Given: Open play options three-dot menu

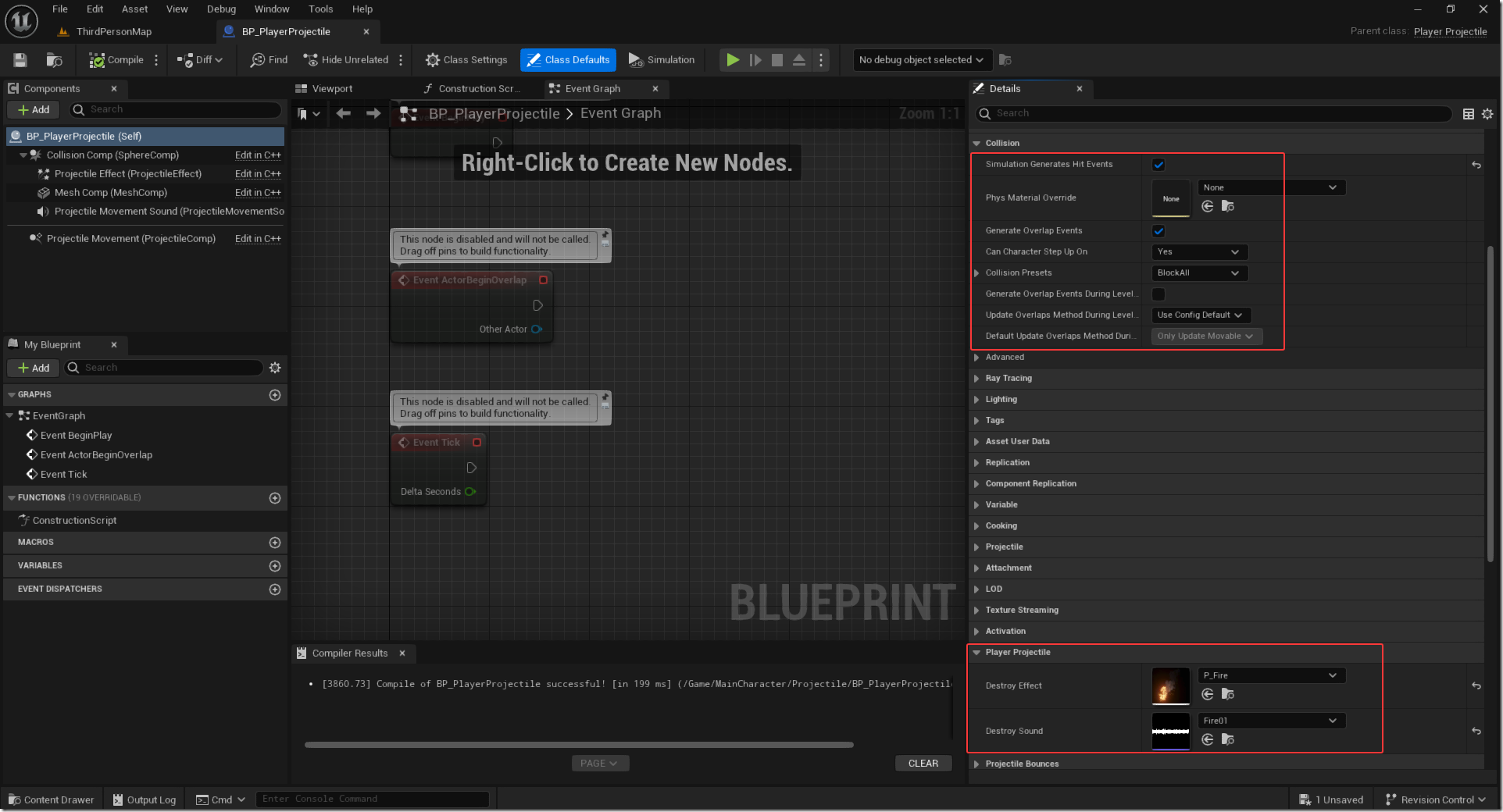Looking at the screenshot, I should tap(821, 60).
